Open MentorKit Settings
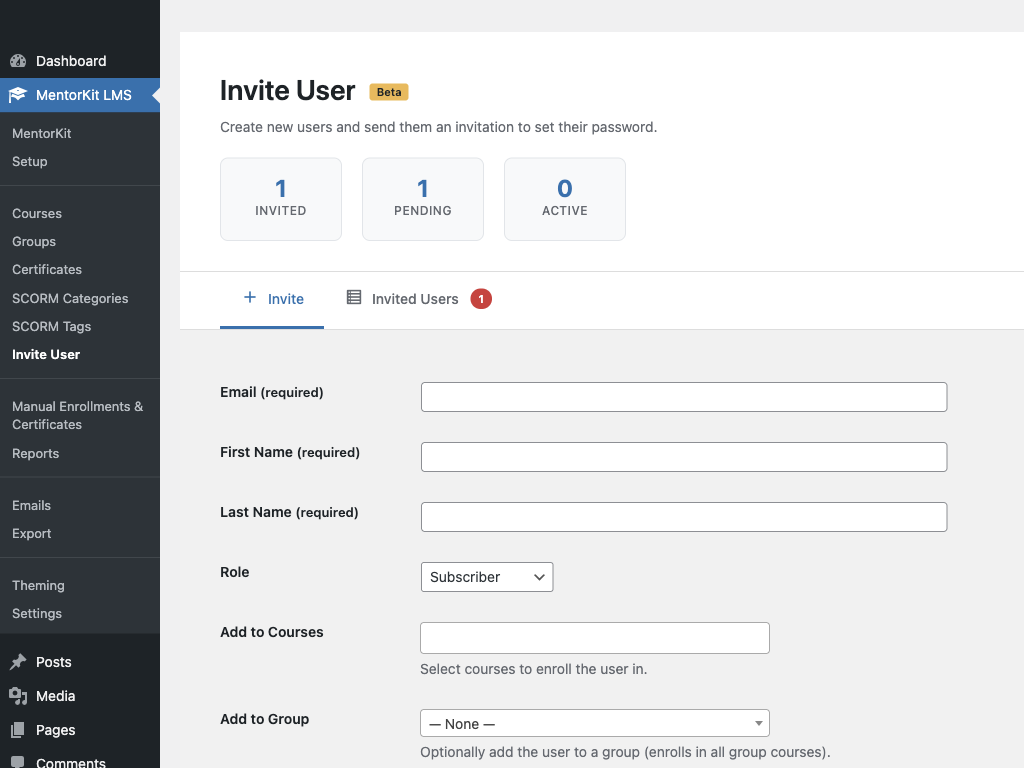Viewport: 1024px width, 768px height. coord(36,613)
